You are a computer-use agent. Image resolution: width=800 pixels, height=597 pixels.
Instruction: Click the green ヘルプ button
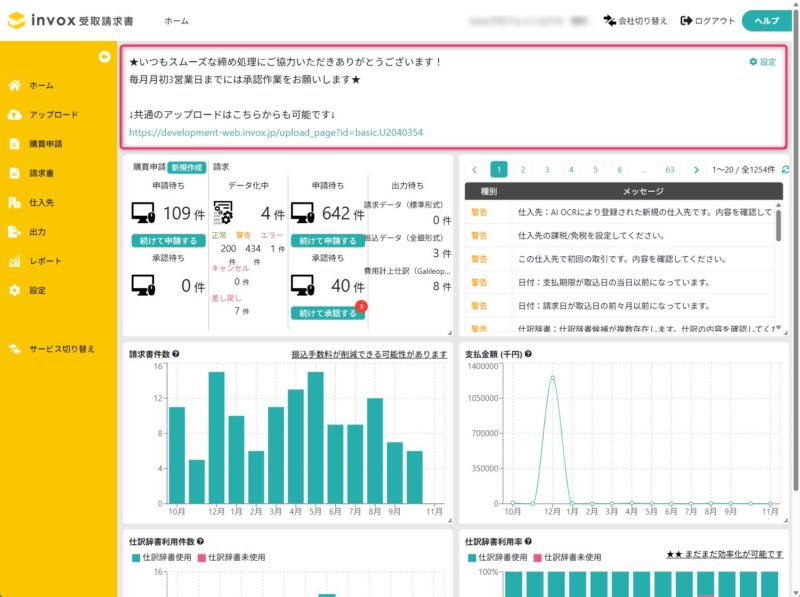point(767,21)
